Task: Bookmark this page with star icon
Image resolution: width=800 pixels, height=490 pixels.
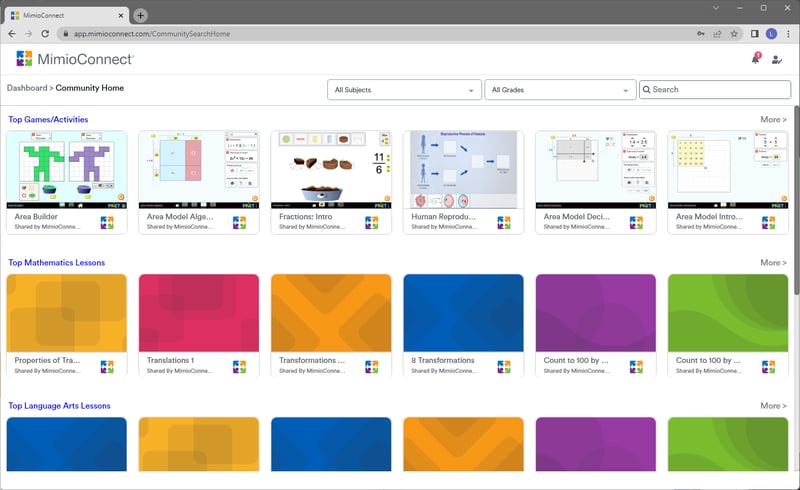Action: coord(734,34)
